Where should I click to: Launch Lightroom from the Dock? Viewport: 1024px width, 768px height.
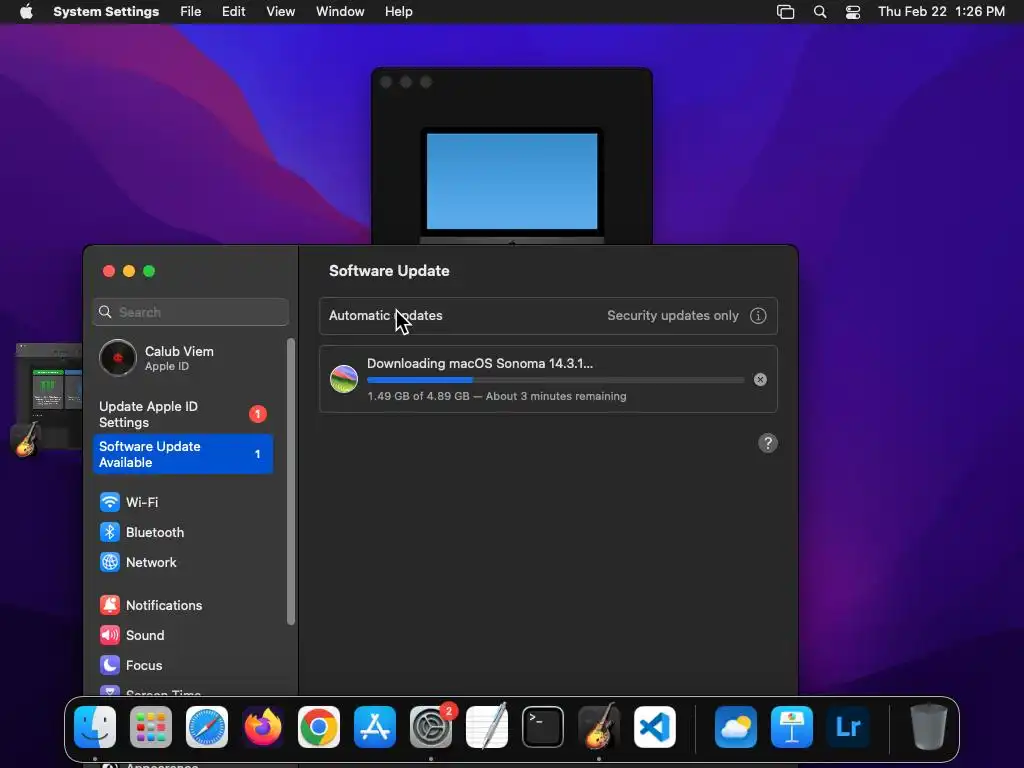(x=848, y=727)
